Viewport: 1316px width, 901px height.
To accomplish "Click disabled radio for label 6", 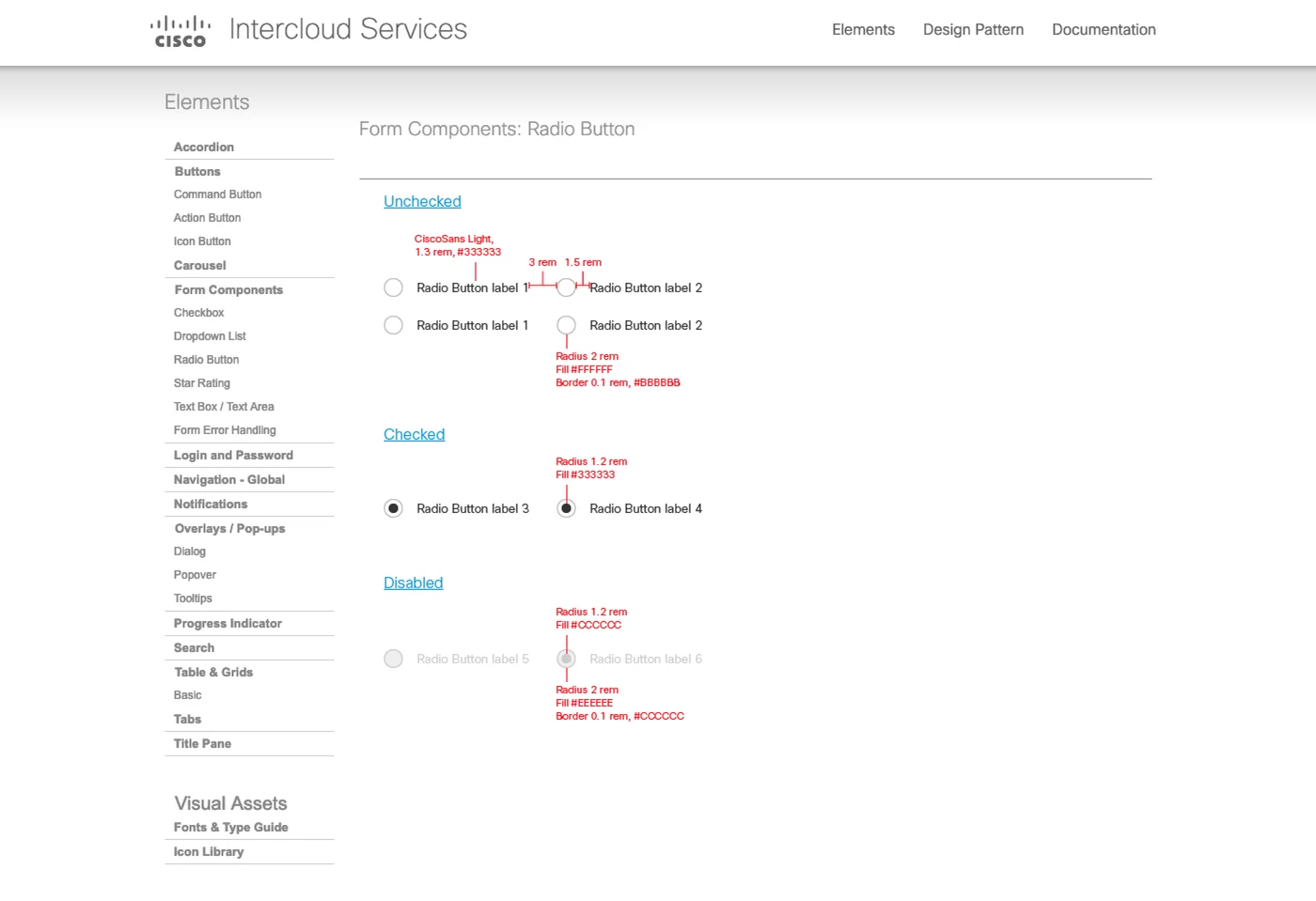I will (566, 659).
